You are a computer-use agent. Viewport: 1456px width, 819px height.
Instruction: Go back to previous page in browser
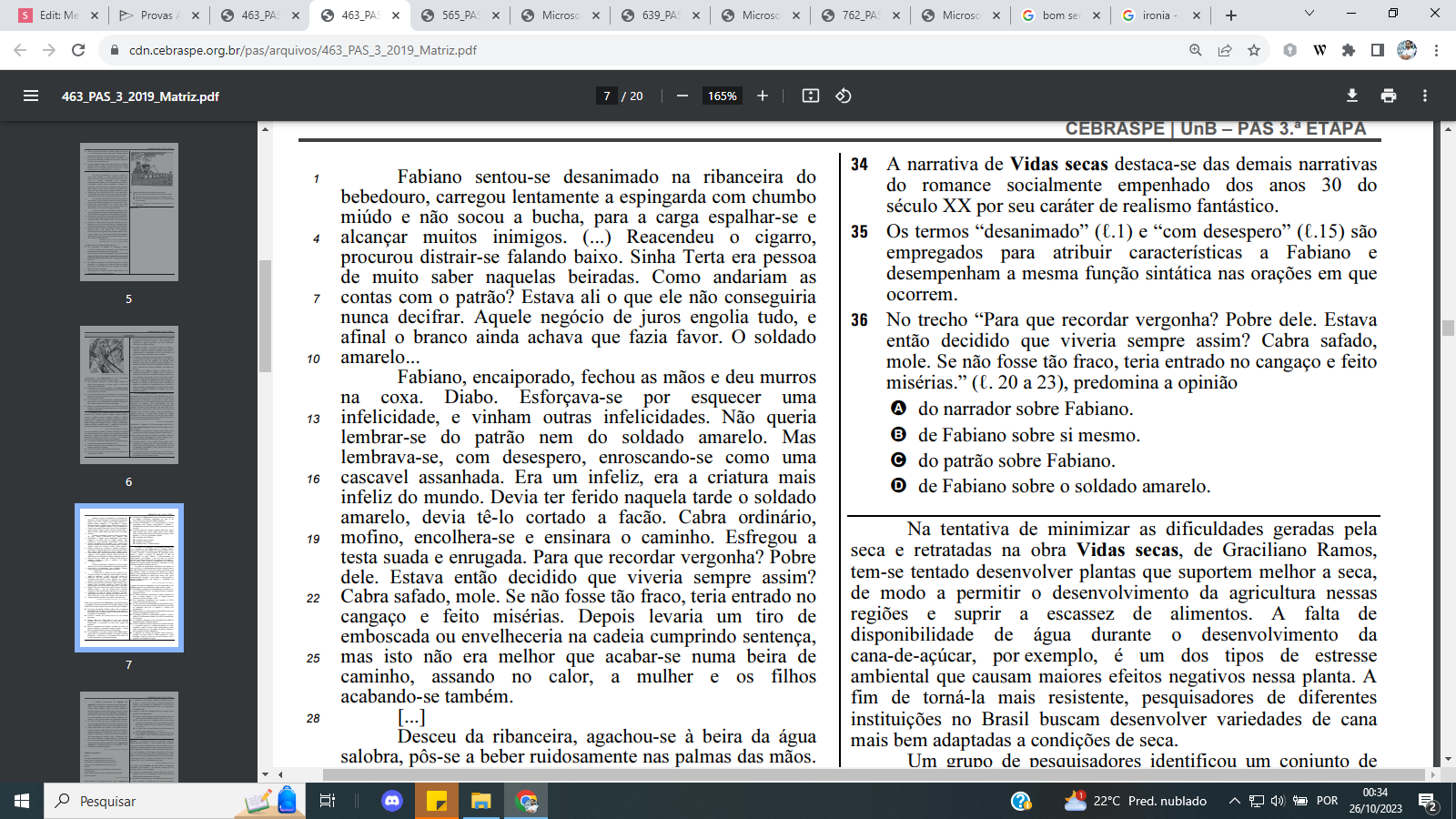point(20,50)
